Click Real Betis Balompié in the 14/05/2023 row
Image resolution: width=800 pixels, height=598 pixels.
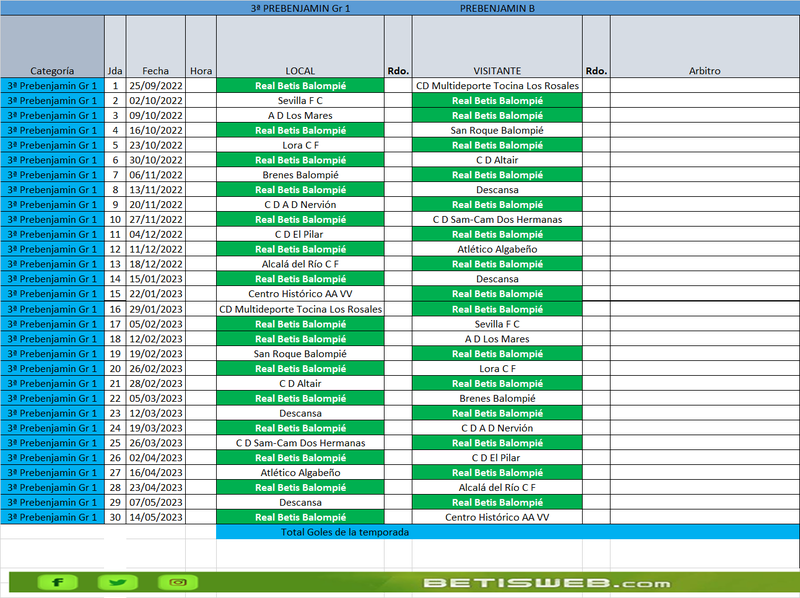[301, 517]
